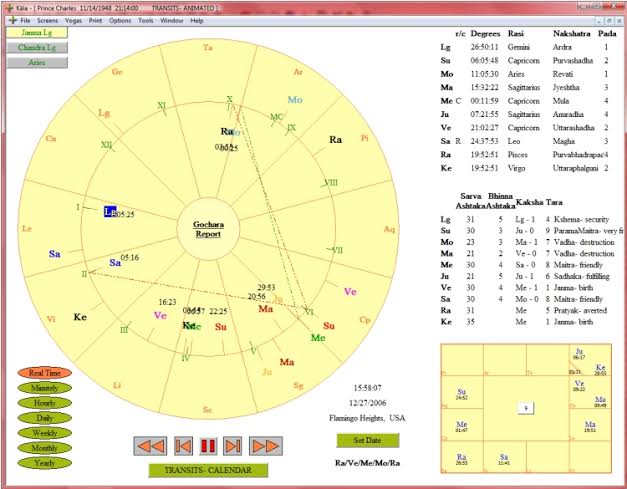Click the Kaksha column header
The width and height of the screenshot is (627, 489).
529,202
